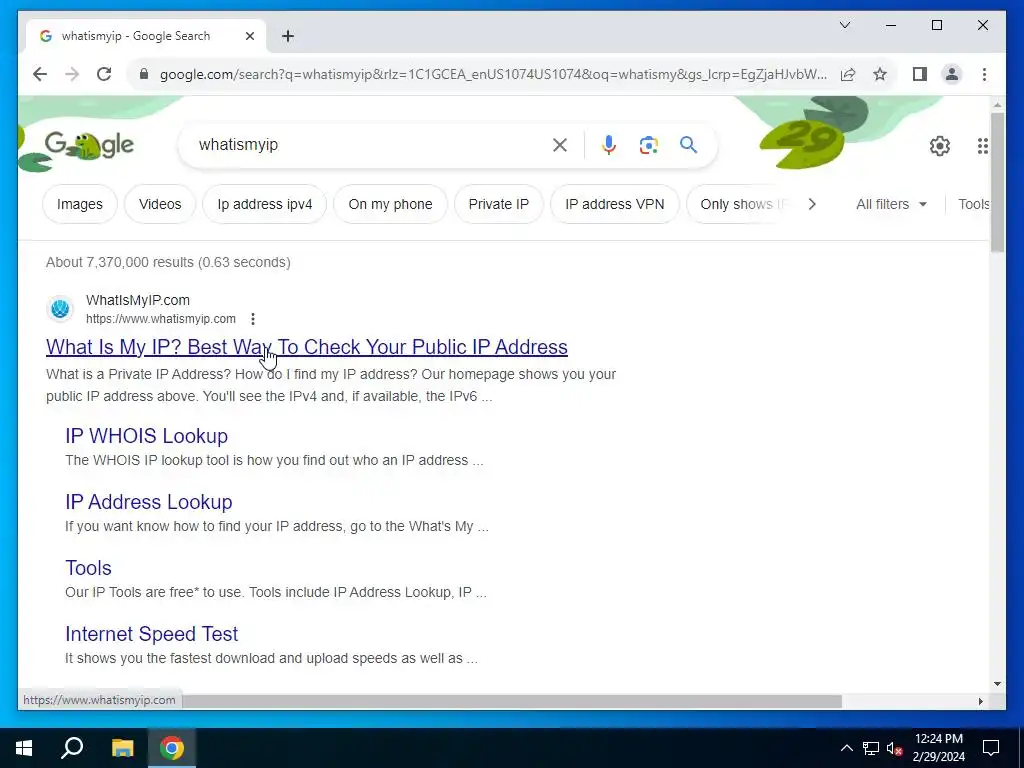
Task: Open What Is My IP? Best Way result link
Action: click(x=306, y=347)
